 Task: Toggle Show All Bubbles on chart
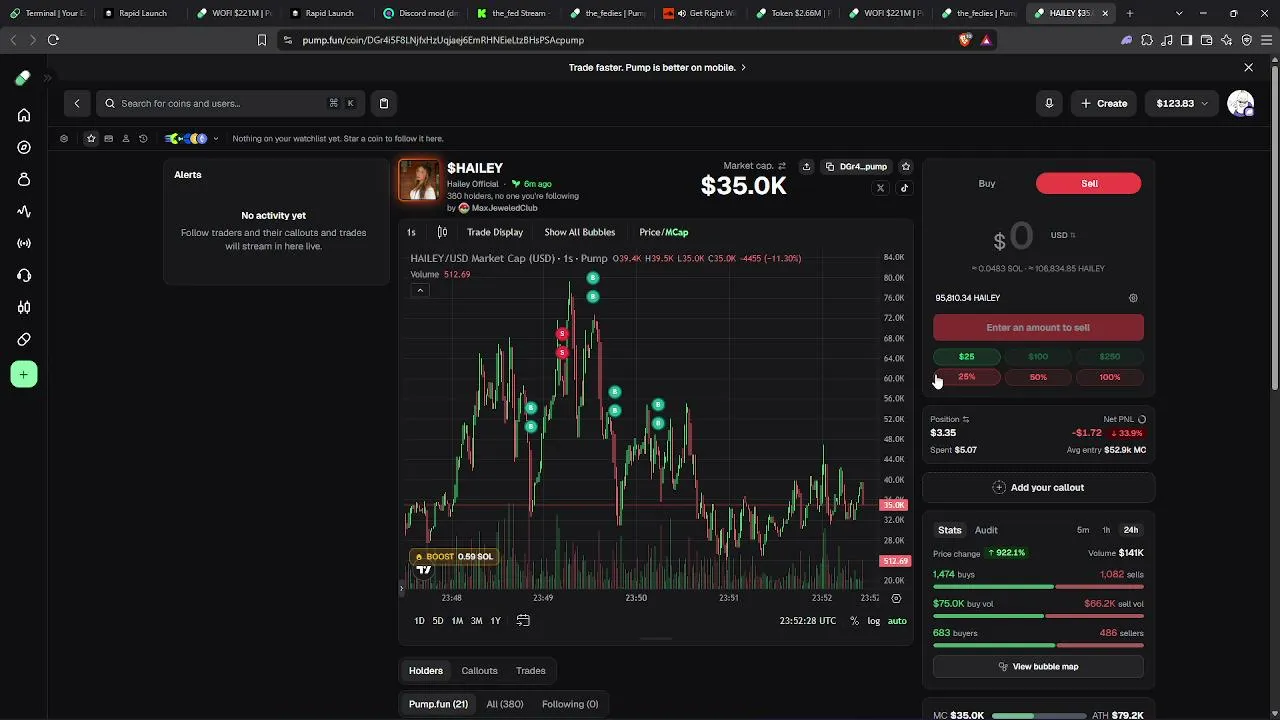click(x=580, y=232)
